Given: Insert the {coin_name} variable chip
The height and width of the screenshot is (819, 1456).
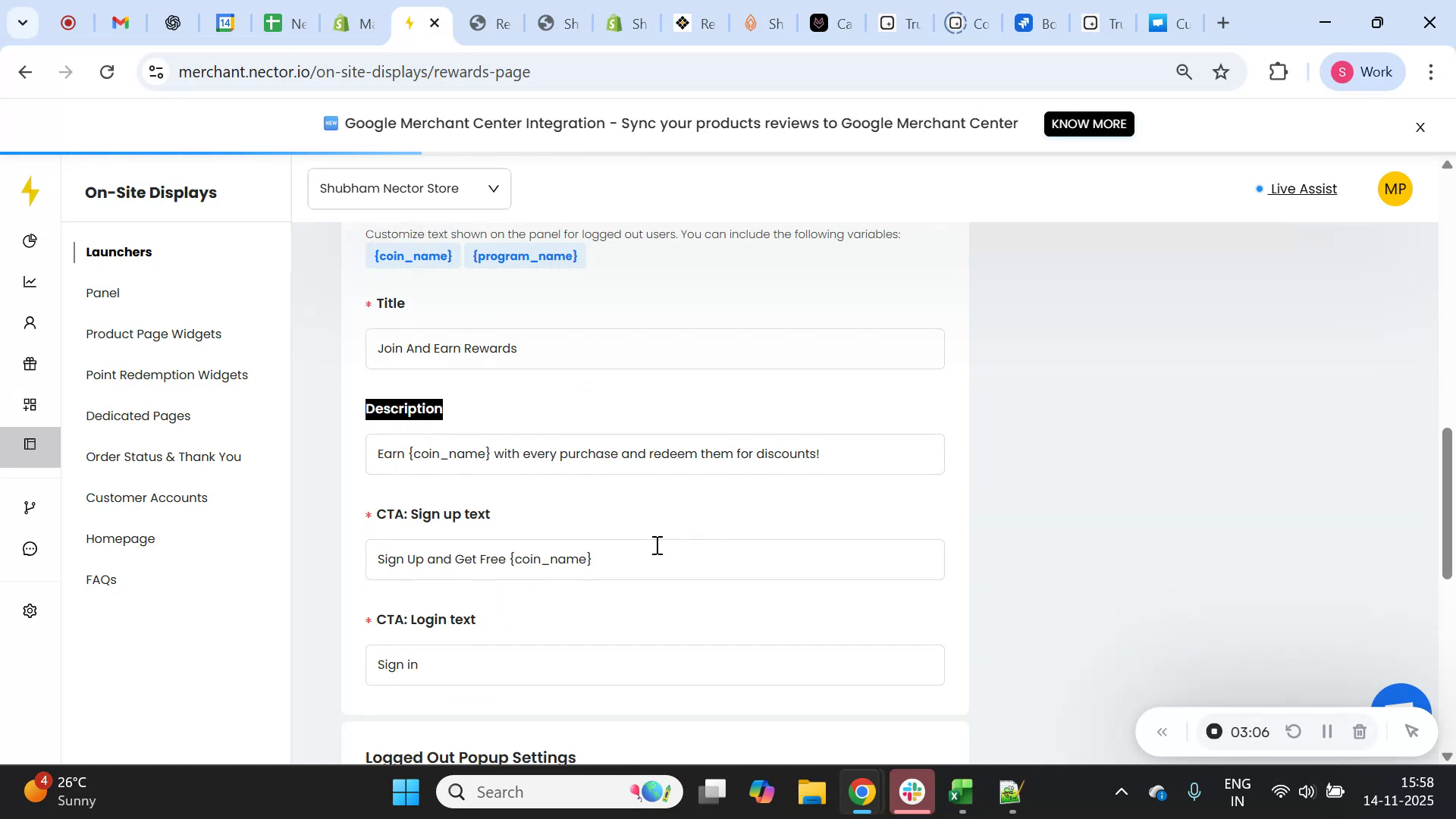Looking at the screenshot, I should [413, 256].
